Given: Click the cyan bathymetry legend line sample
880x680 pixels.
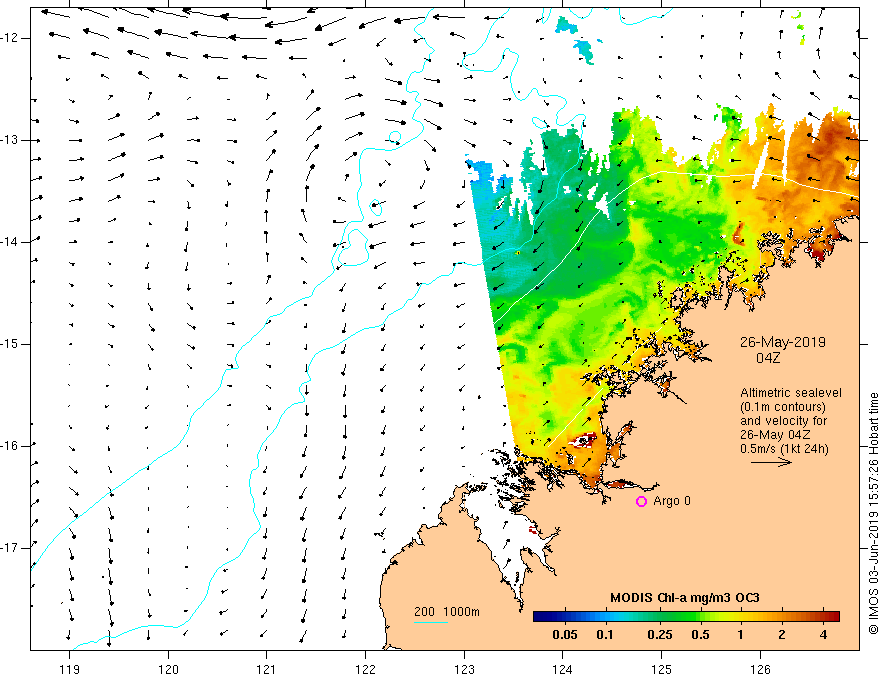Looking at the screenshot, I should pyautogui.click(x=430, y=622).
